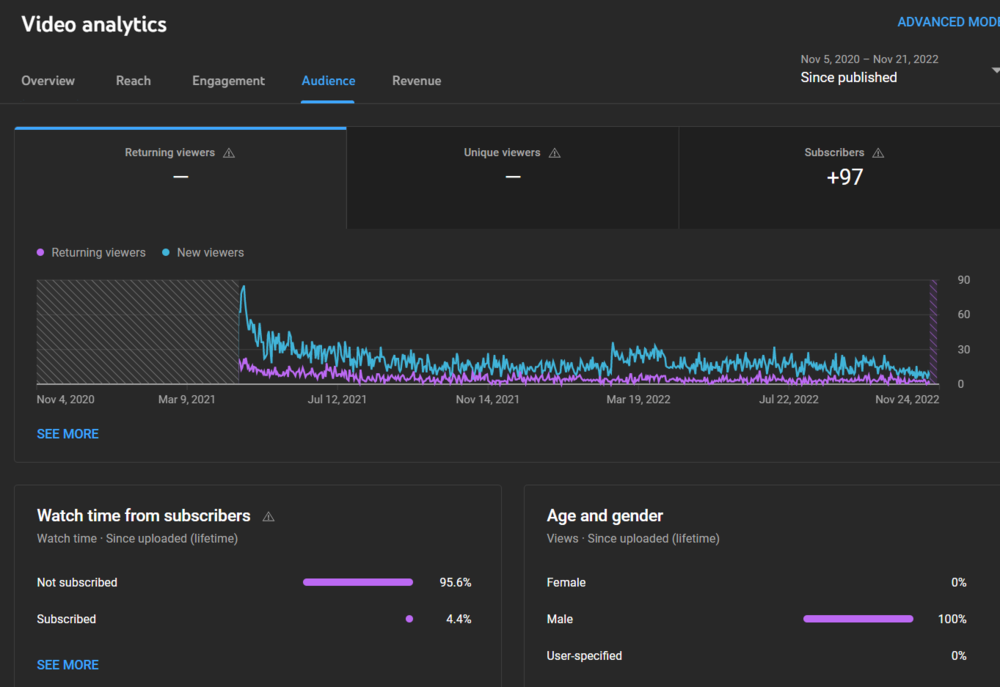The image size is (1000, 687).
Task: Open the Reach tab
Action: pyautogui.click(x=133, y=81)
